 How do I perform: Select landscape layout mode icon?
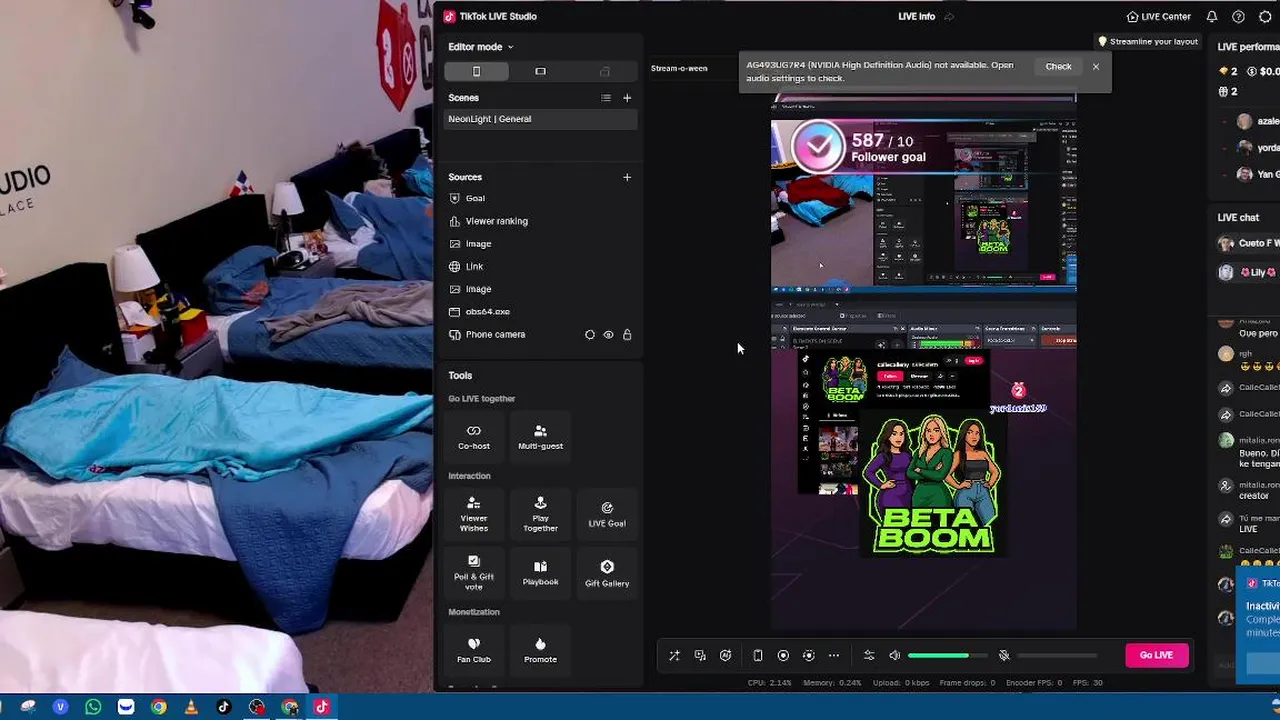pos(540,71)
